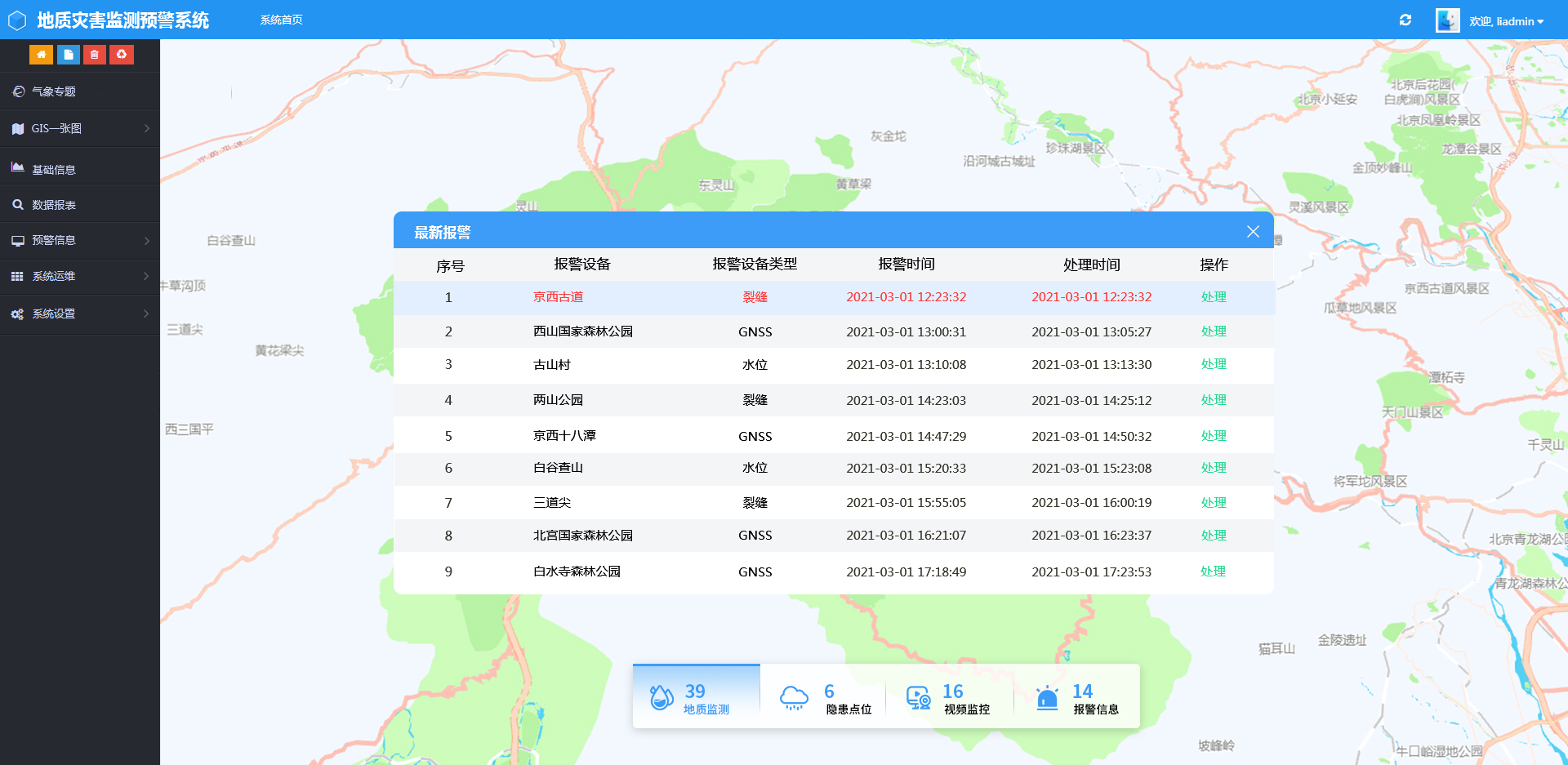Close the 最新报警 dialog
Viewport: 1568px width, 765px height.
point(1253,232)
